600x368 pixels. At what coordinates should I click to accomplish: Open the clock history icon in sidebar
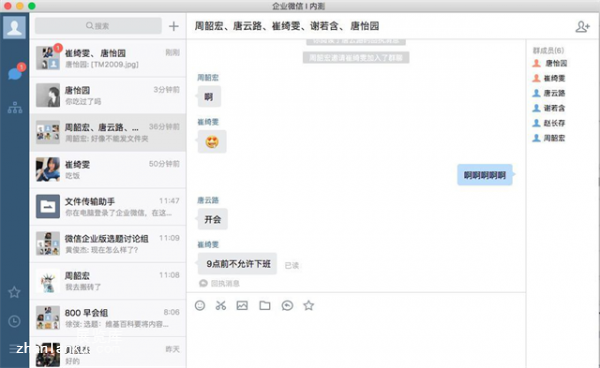pos(15,321)
